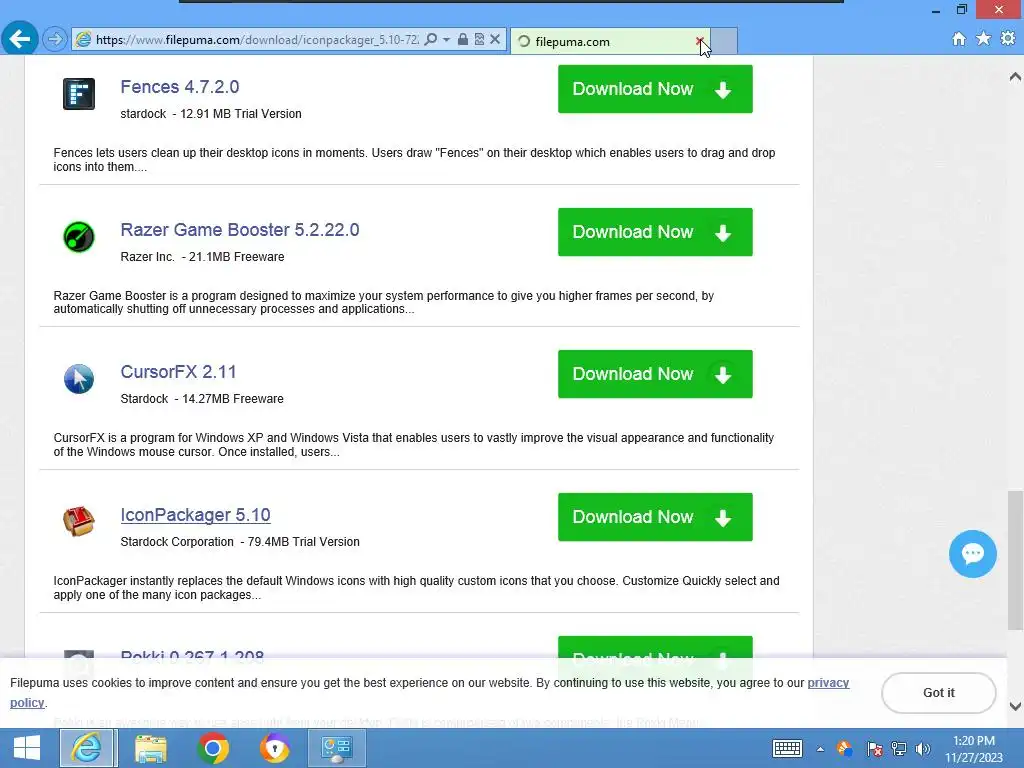Screen dimensions: 1024x768
Task: Open the network status tray icon
Action: coord(899,749)
